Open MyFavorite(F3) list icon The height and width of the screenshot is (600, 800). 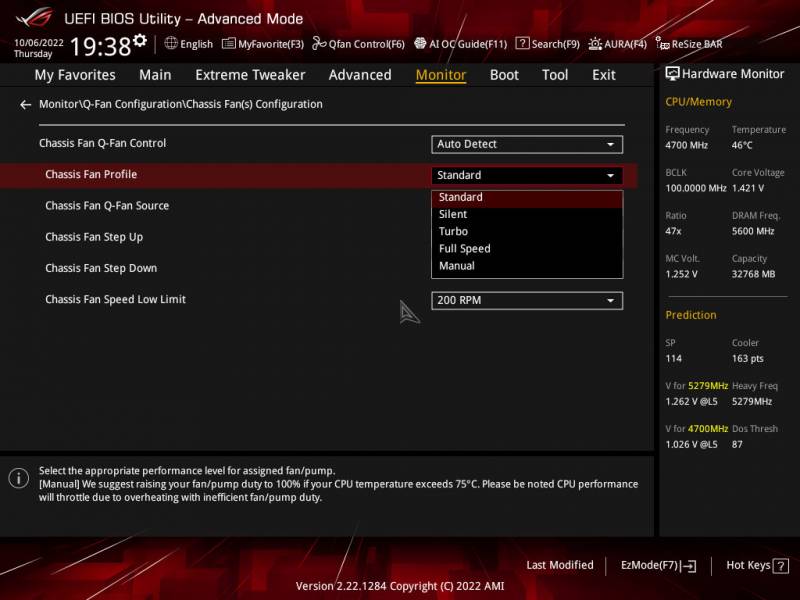(229, 44)
